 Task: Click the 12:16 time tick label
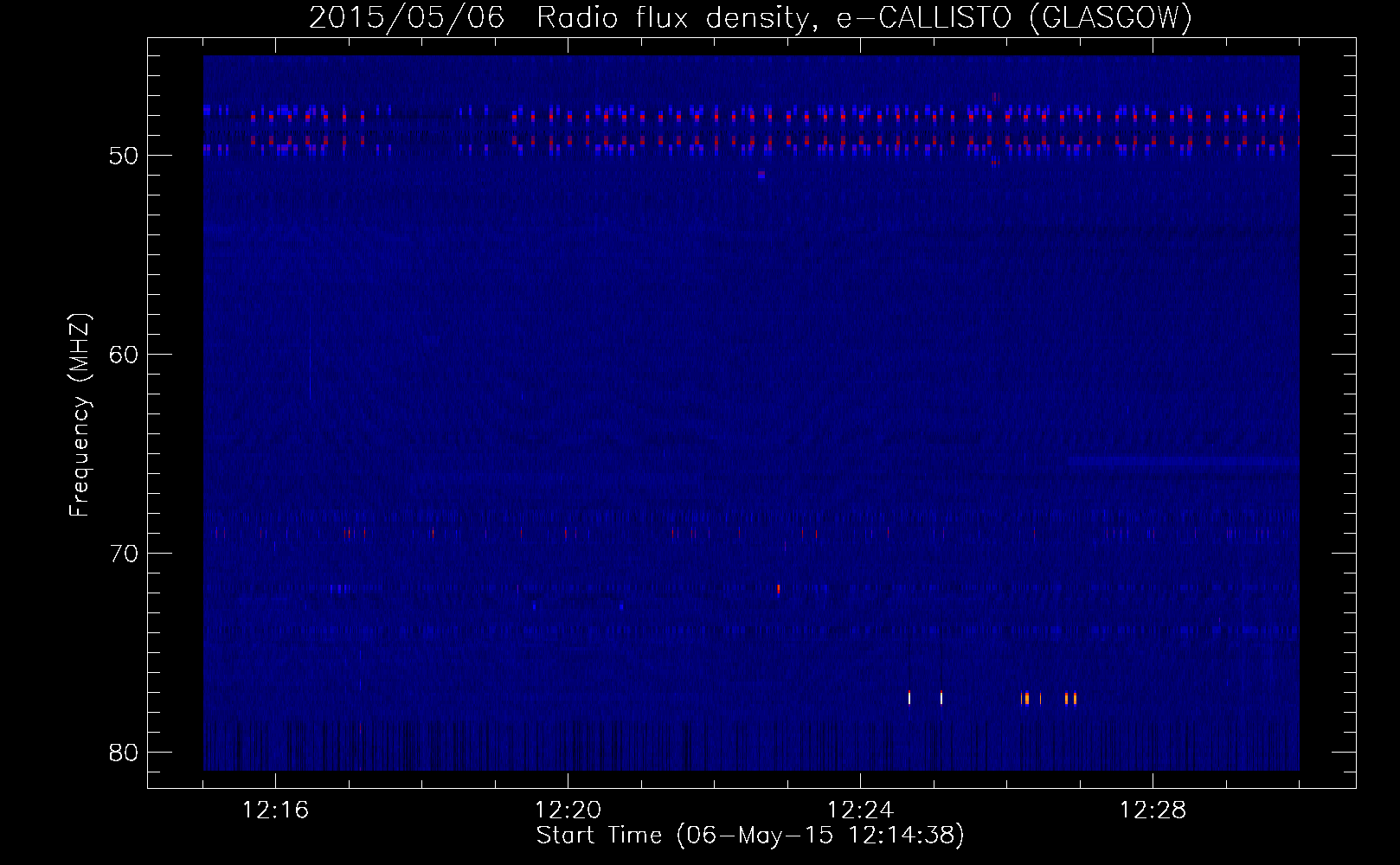click(x=275, y=811)
